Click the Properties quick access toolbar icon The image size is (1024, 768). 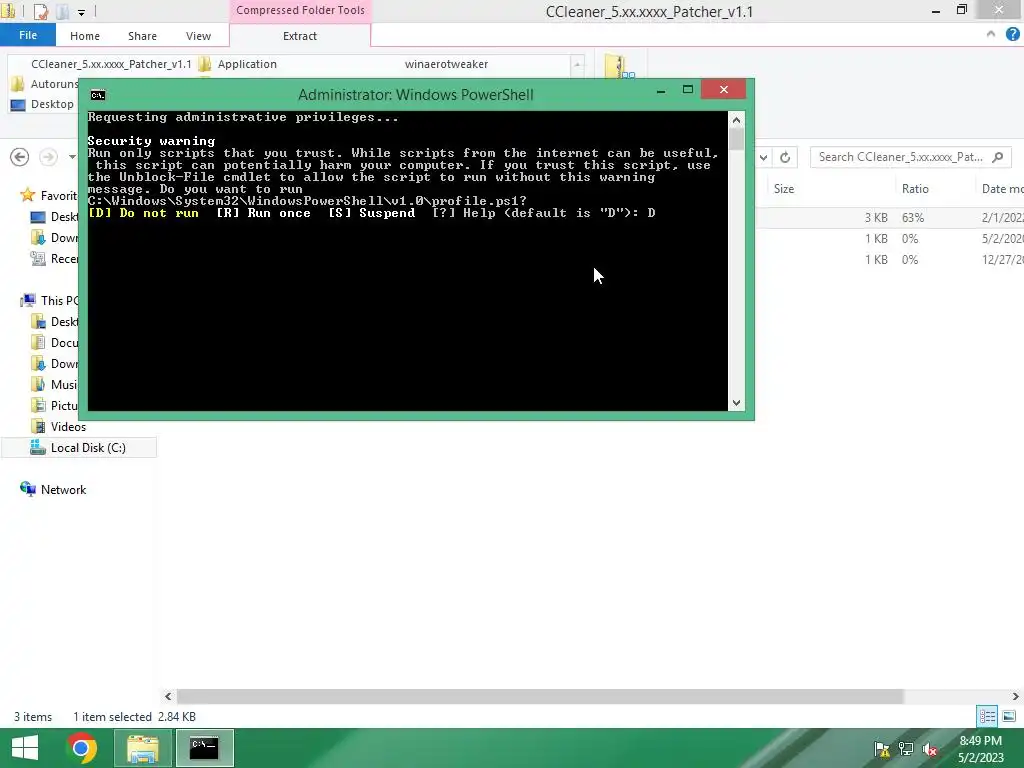40,11
